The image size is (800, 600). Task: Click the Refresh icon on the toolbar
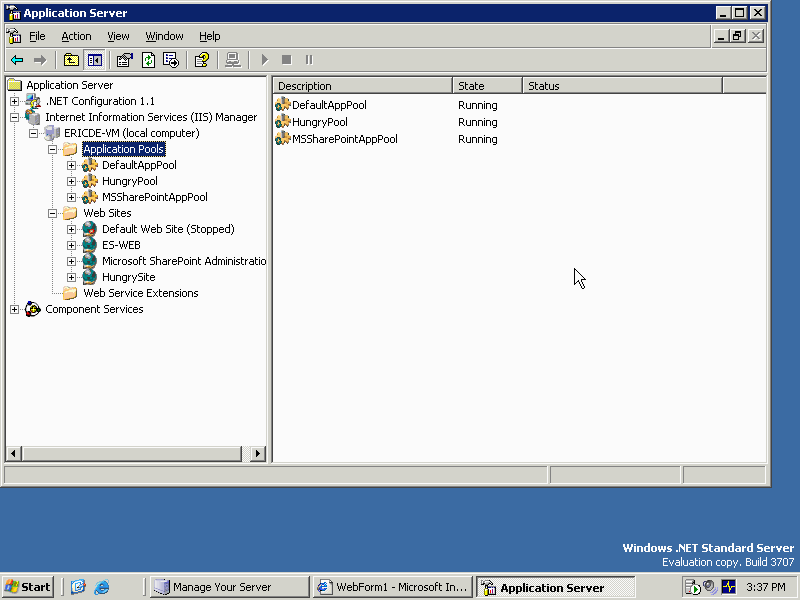[146, 60]
